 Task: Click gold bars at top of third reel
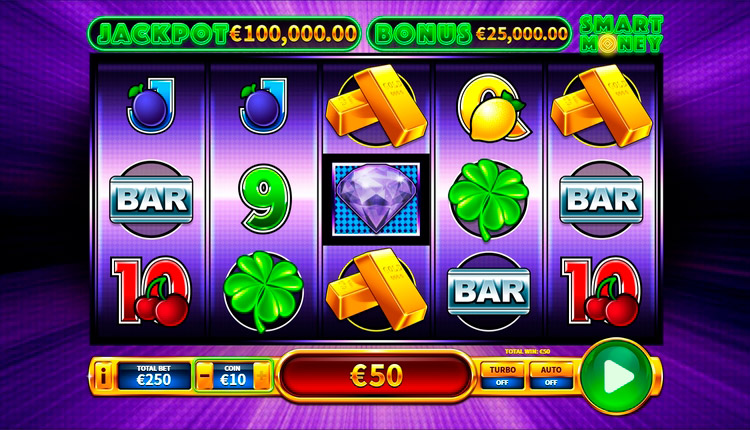[376, 106]
